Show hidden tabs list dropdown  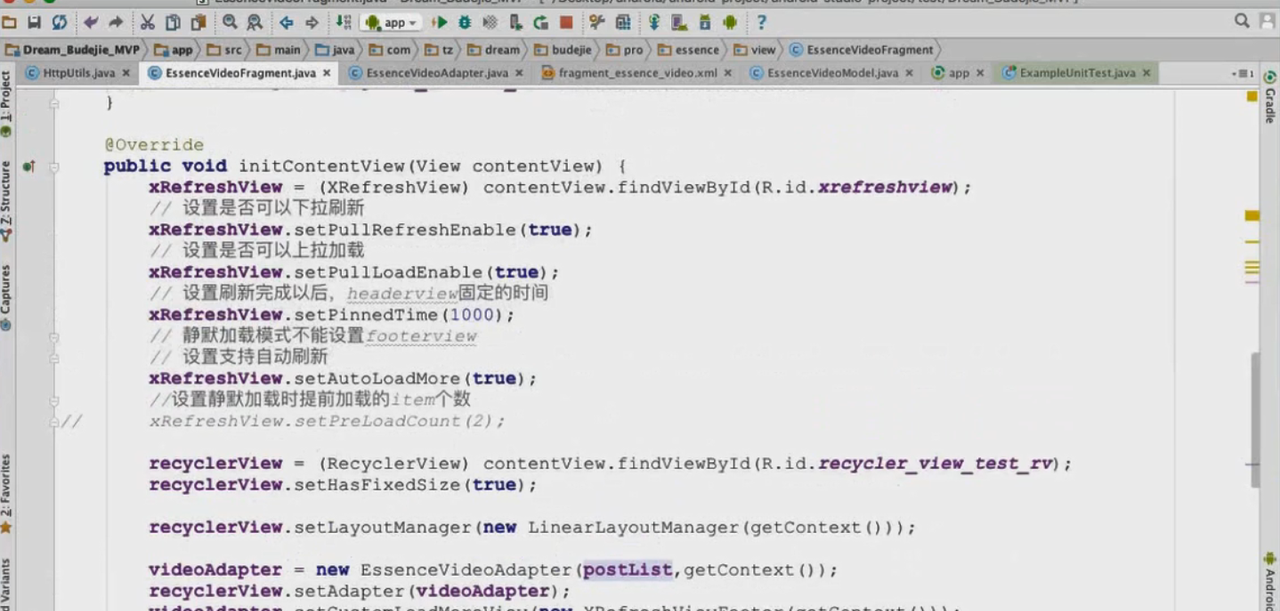pyautogui.click(x=1243, y=74)
